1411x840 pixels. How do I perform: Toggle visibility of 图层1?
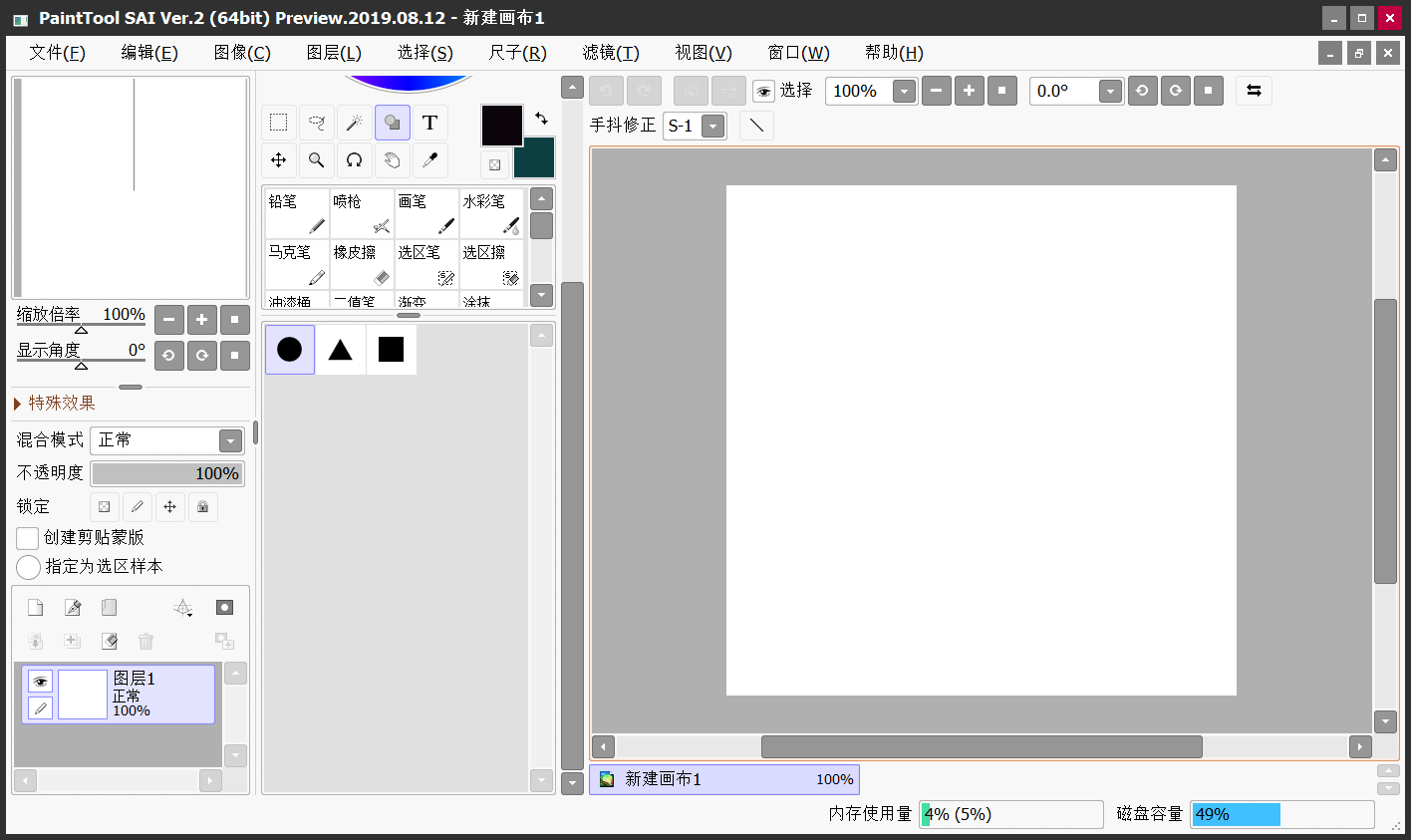(40, 682)
